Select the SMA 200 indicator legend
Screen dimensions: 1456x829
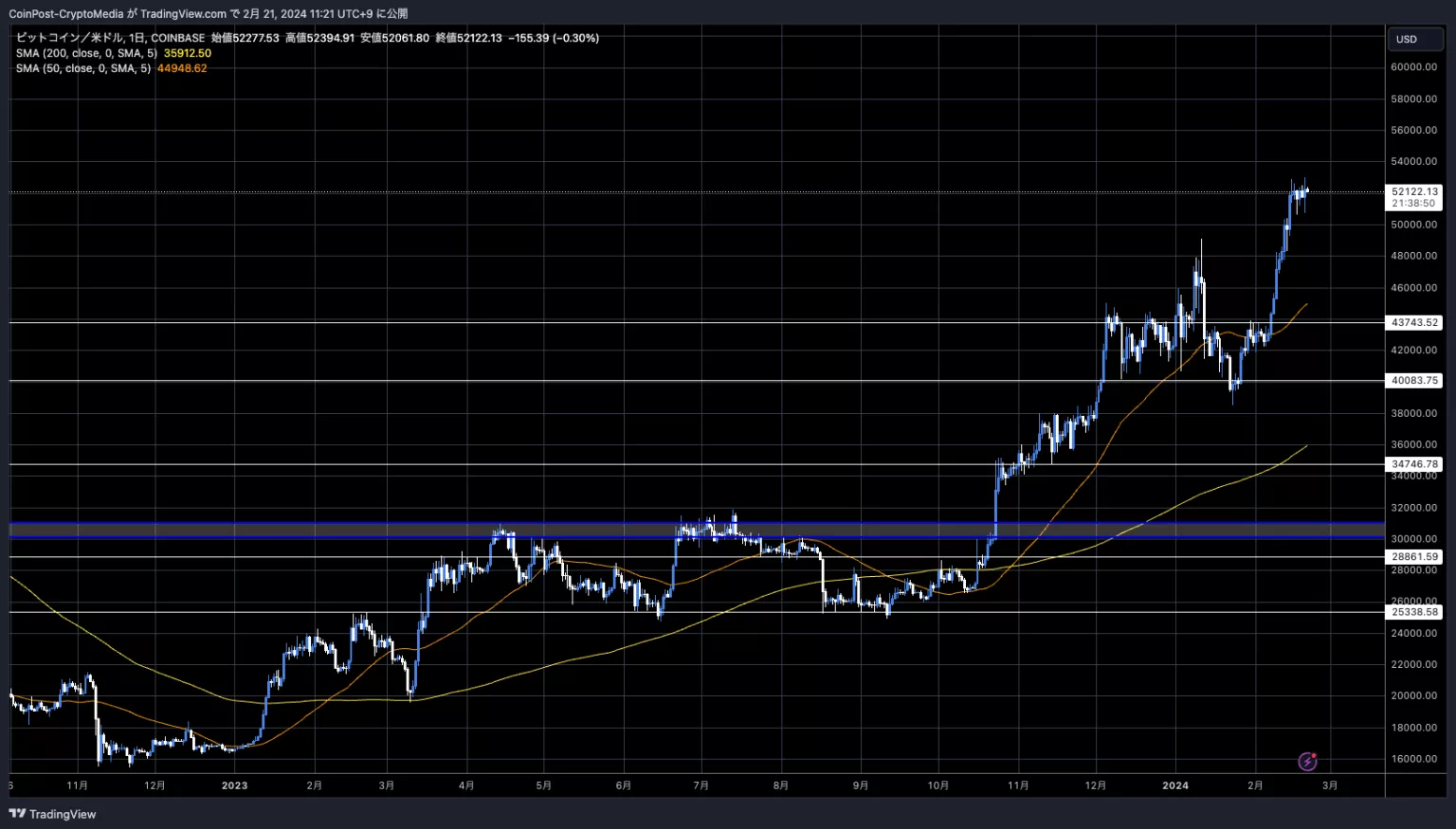pos(86,53)
